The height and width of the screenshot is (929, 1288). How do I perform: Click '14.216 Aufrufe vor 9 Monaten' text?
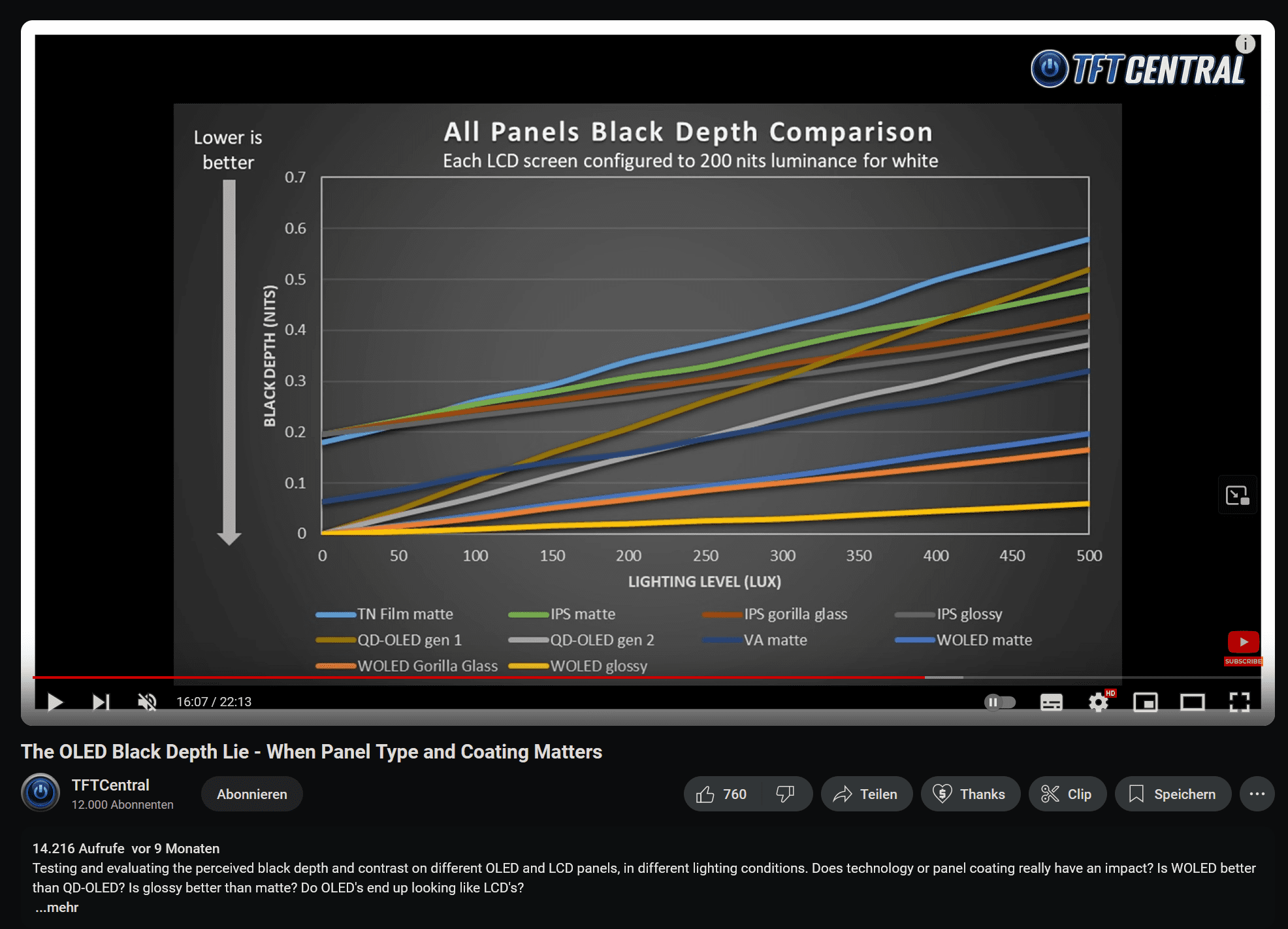(x=126, y=848)
